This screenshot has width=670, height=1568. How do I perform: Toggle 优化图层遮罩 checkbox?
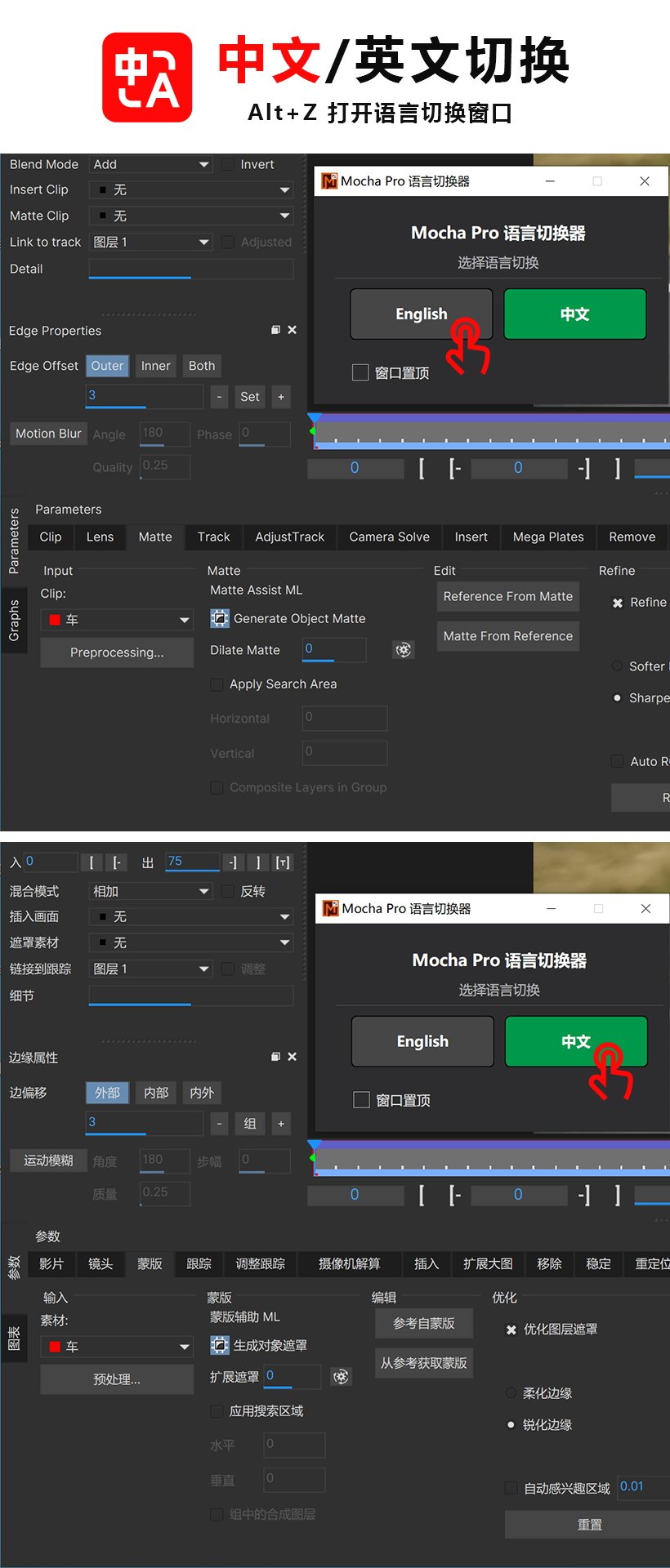pos(511,1330)
